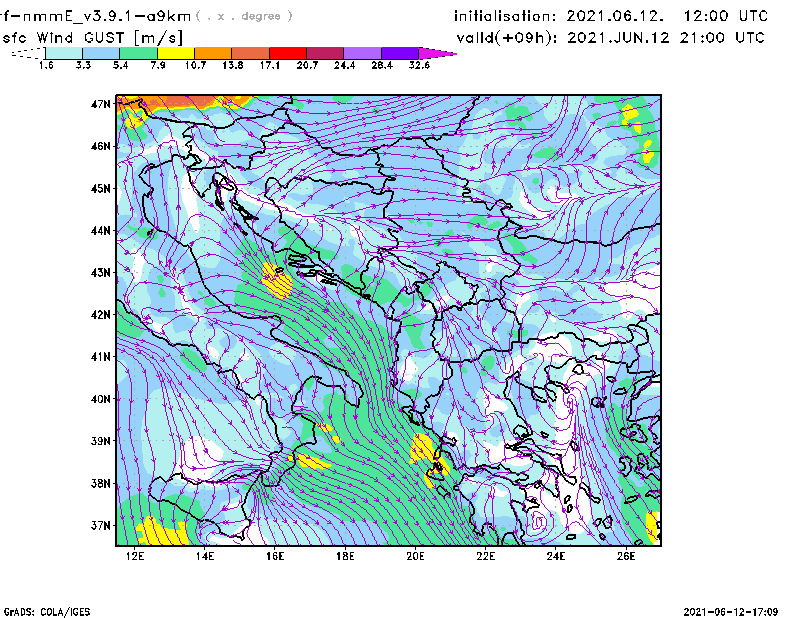800x618 pixels.
Task: Click the light blue 3.3–5.4 legend swatch
Action: point(101,53)
